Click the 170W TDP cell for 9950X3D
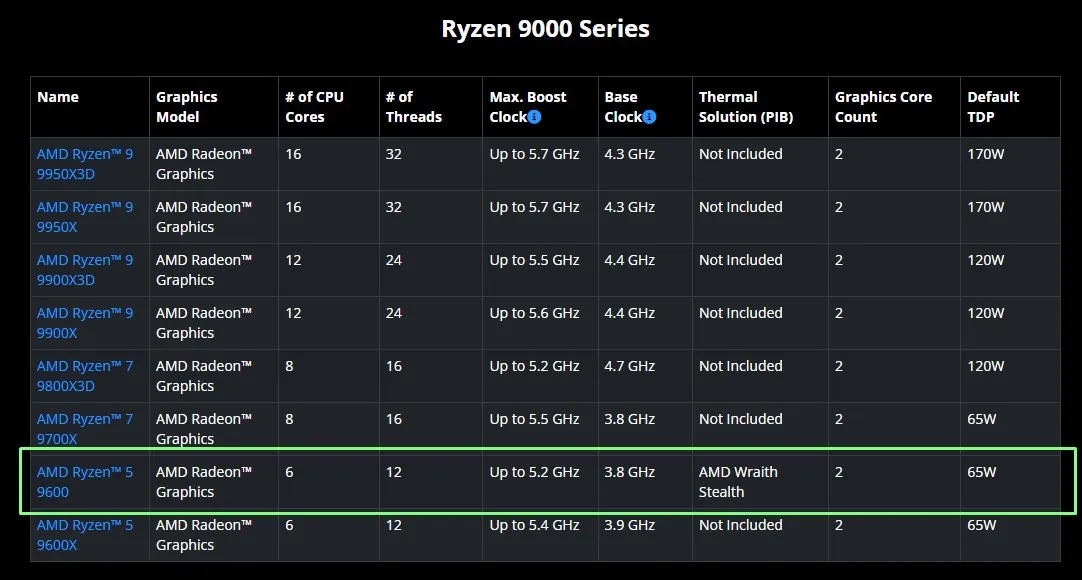The width and height of the screenshot is (1082, 580). coord(985,154)
